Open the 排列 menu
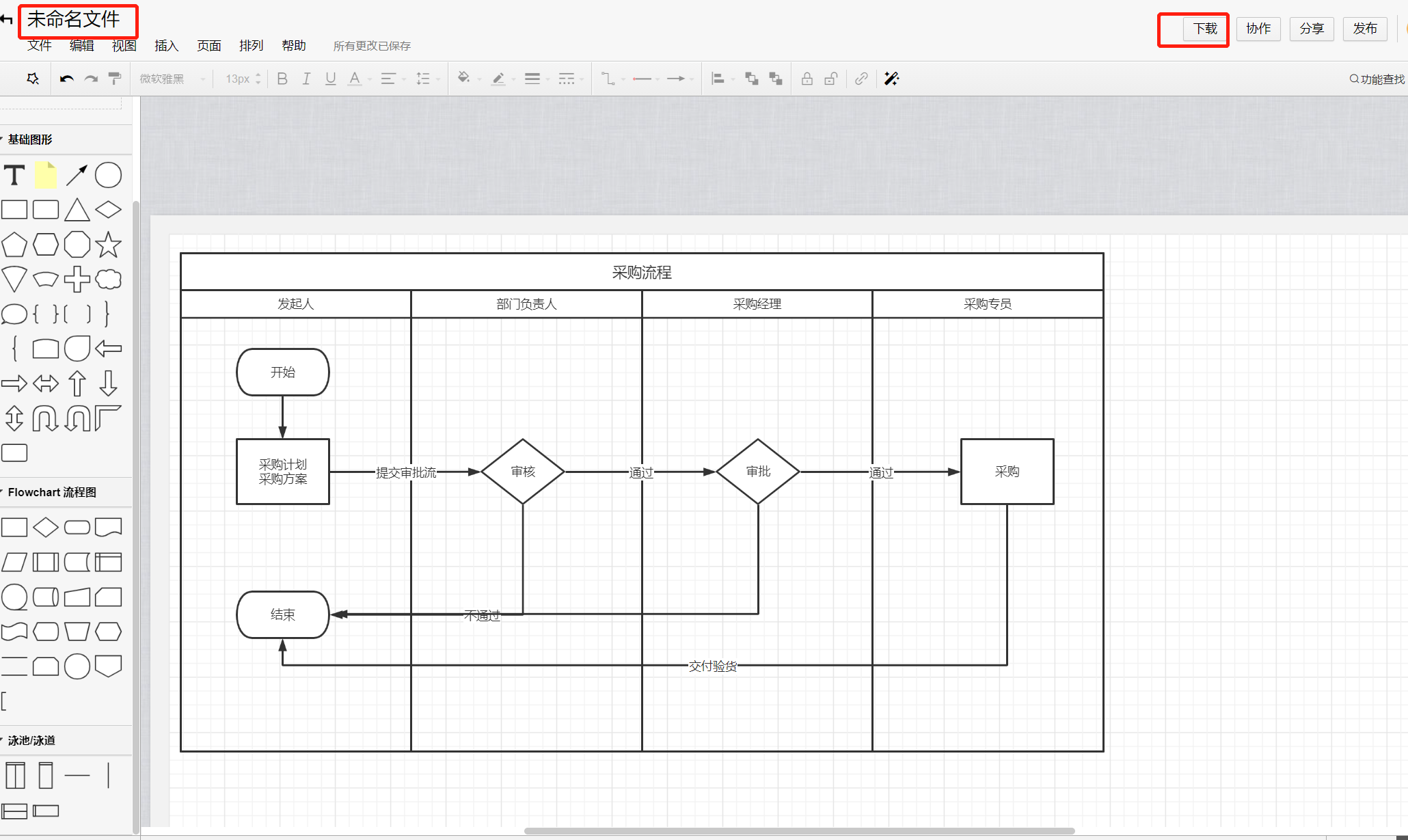 251,46
